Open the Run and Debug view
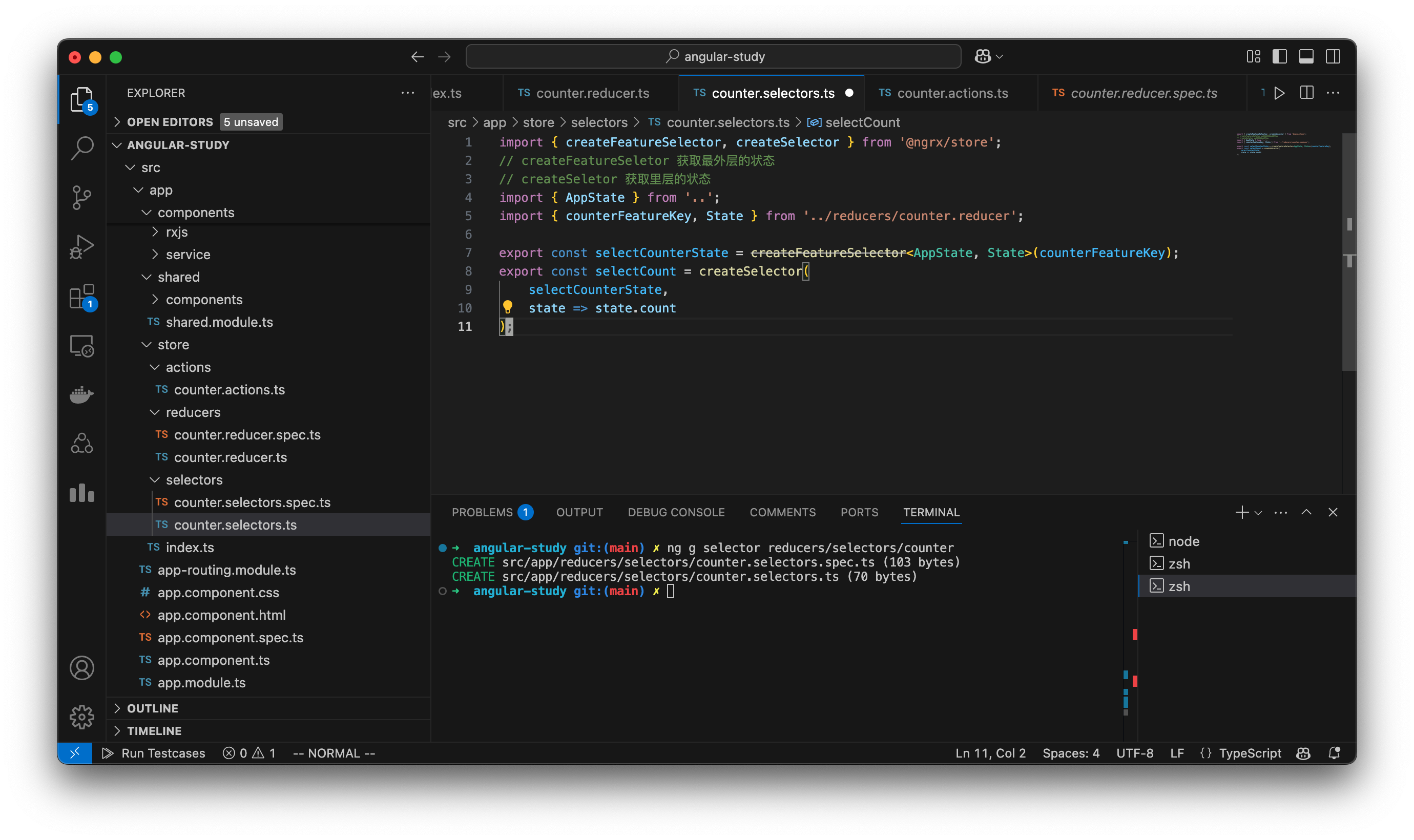1414x840 pixels. point(82,246)
